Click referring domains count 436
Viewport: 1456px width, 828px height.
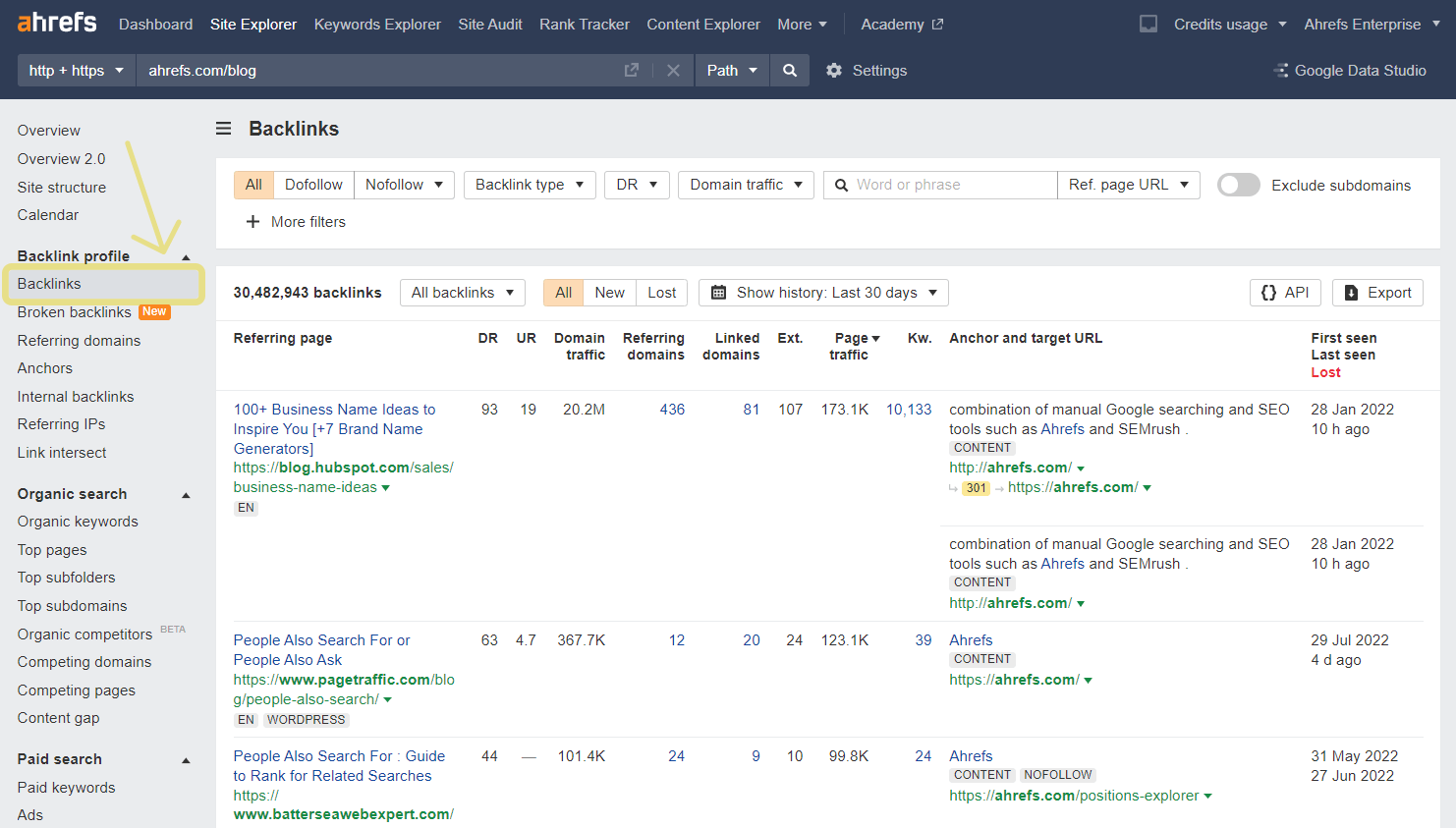(x=672, y=410)
